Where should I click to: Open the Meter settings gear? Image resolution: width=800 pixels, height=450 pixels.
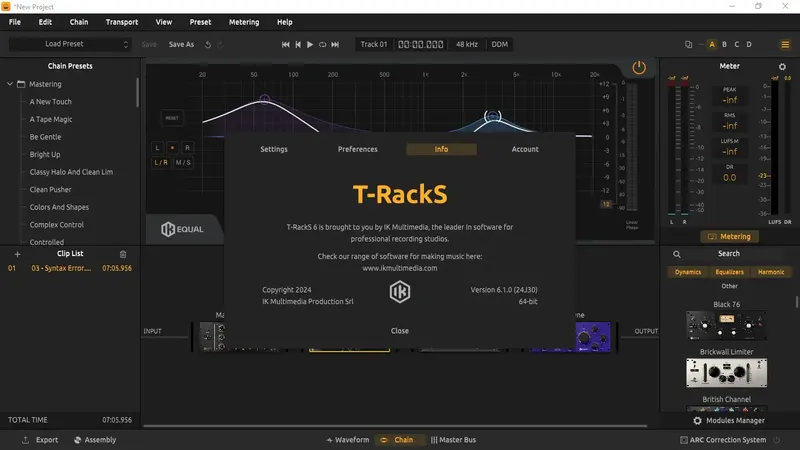click(x=782, y=66)
